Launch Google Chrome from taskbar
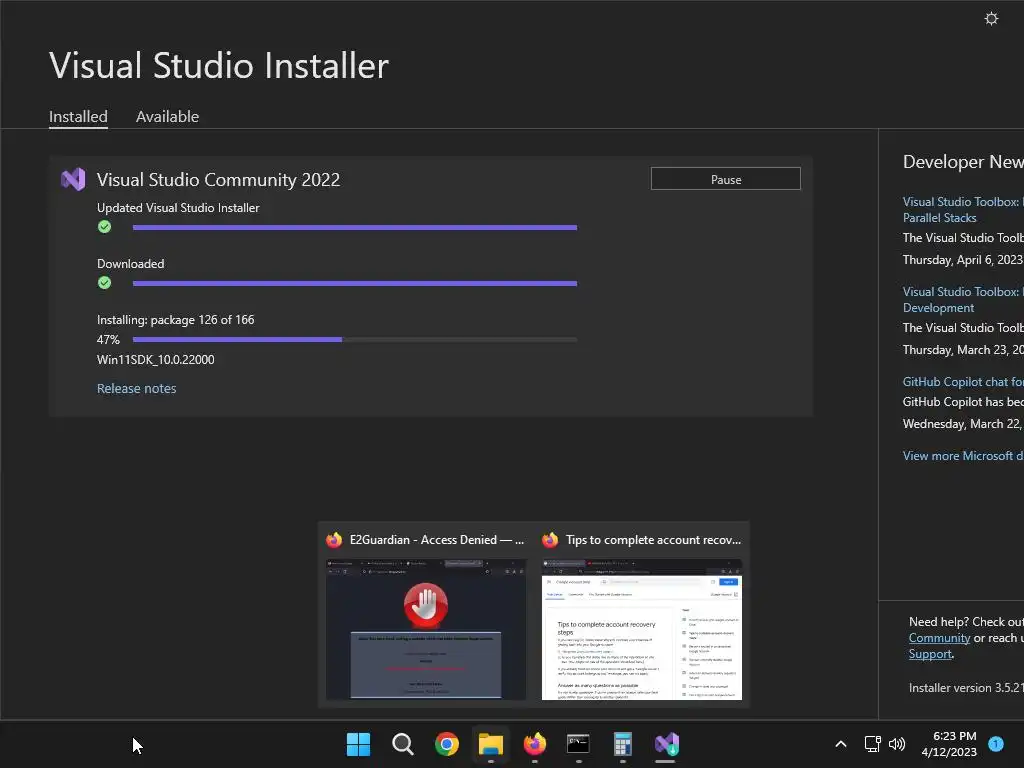The image size is (1024, 768). click(447, 744)
